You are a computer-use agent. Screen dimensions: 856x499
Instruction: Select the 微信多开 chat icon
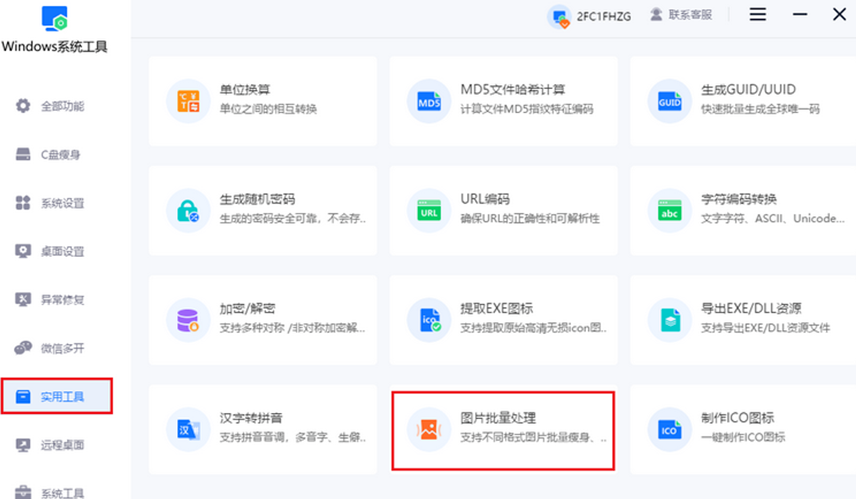[23, 348]
